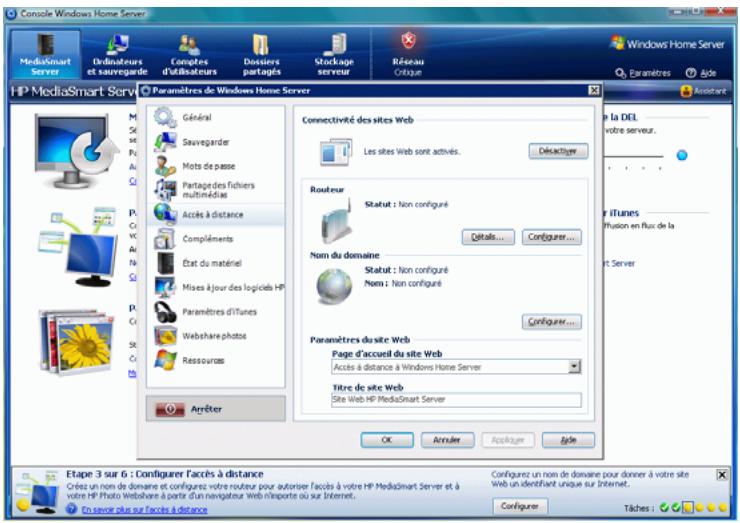Screen dimensions: 740x523
Task: Close the Paramètres de Windows Home Server dialog
Action: 594,90
